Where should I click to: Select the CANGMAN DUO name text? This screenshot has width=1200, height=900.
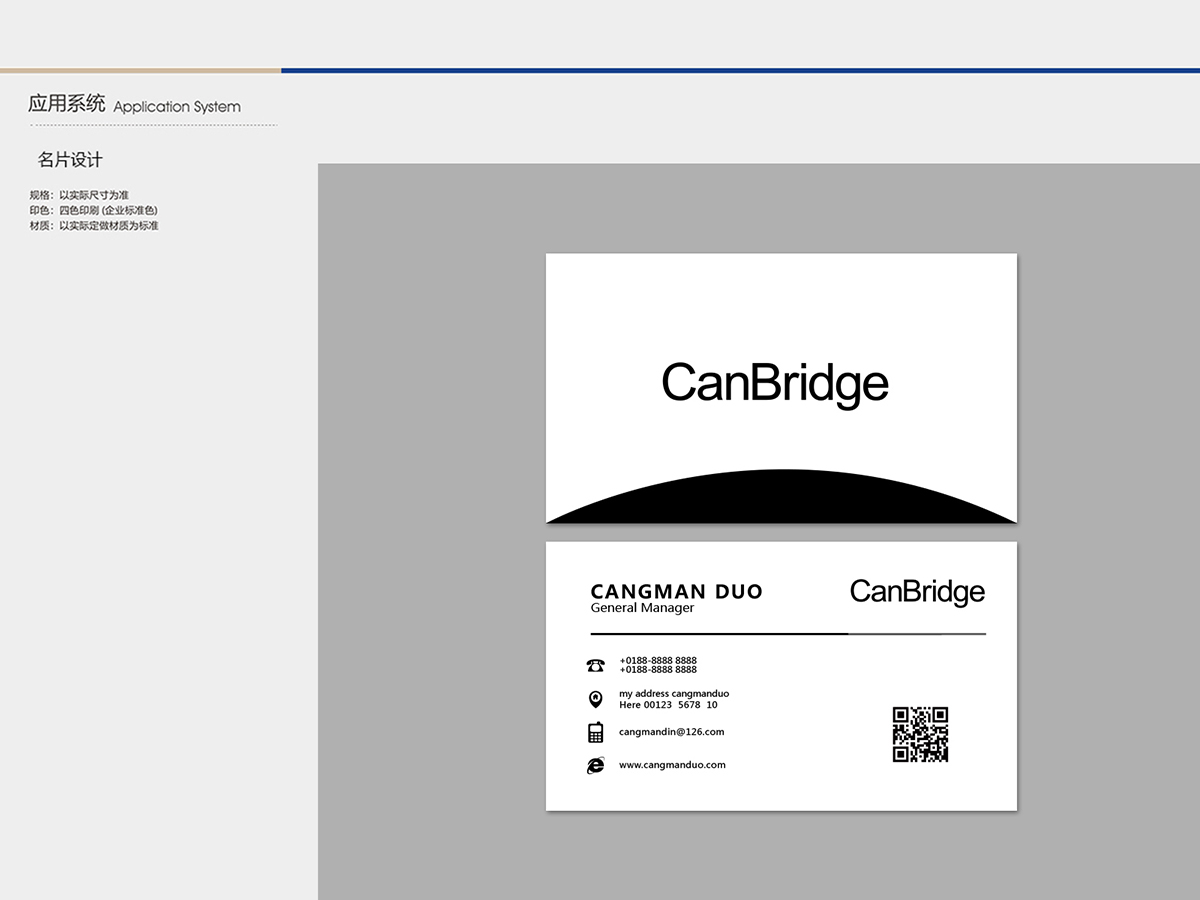click(x=677, y=591)
